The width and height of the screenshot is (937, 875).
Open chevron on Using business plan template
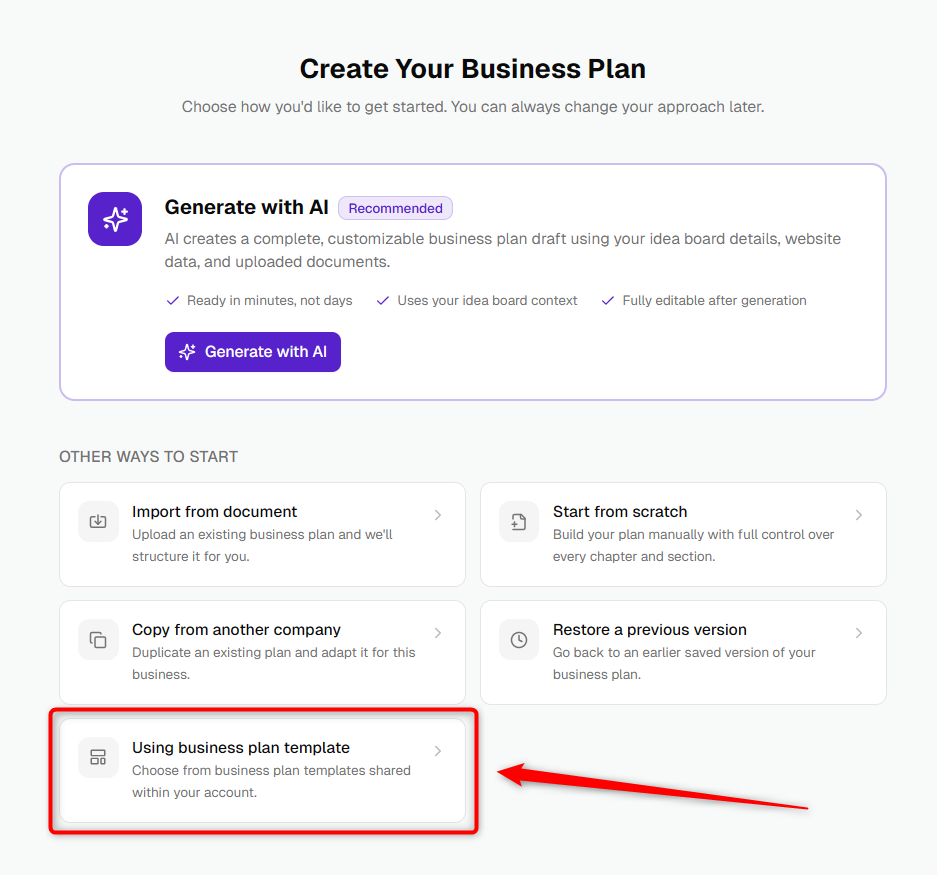(438, 751)
